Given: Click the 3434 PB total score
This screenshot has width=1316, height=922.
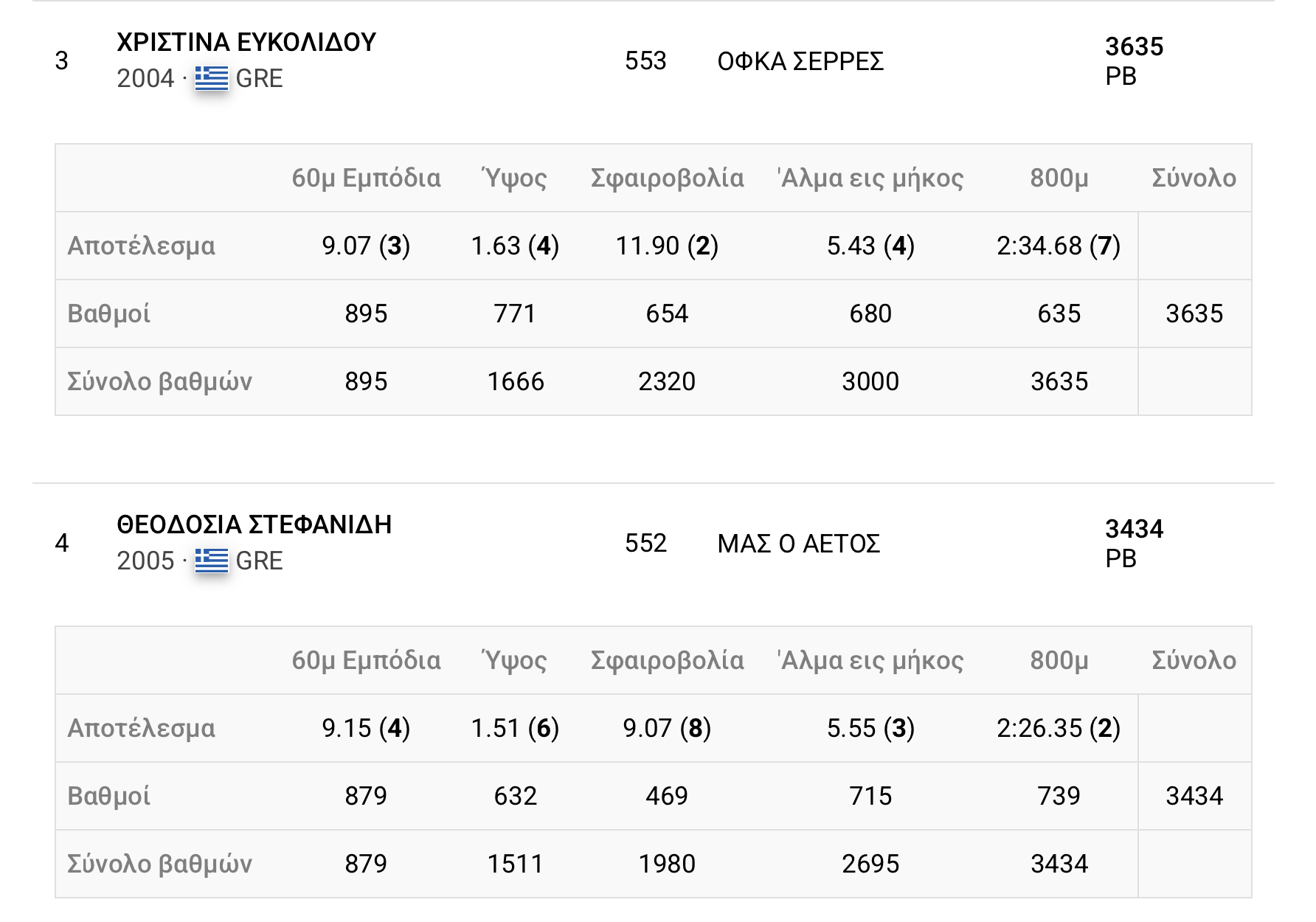Looking at the screenshot, I should click(x=1134, y=543).
